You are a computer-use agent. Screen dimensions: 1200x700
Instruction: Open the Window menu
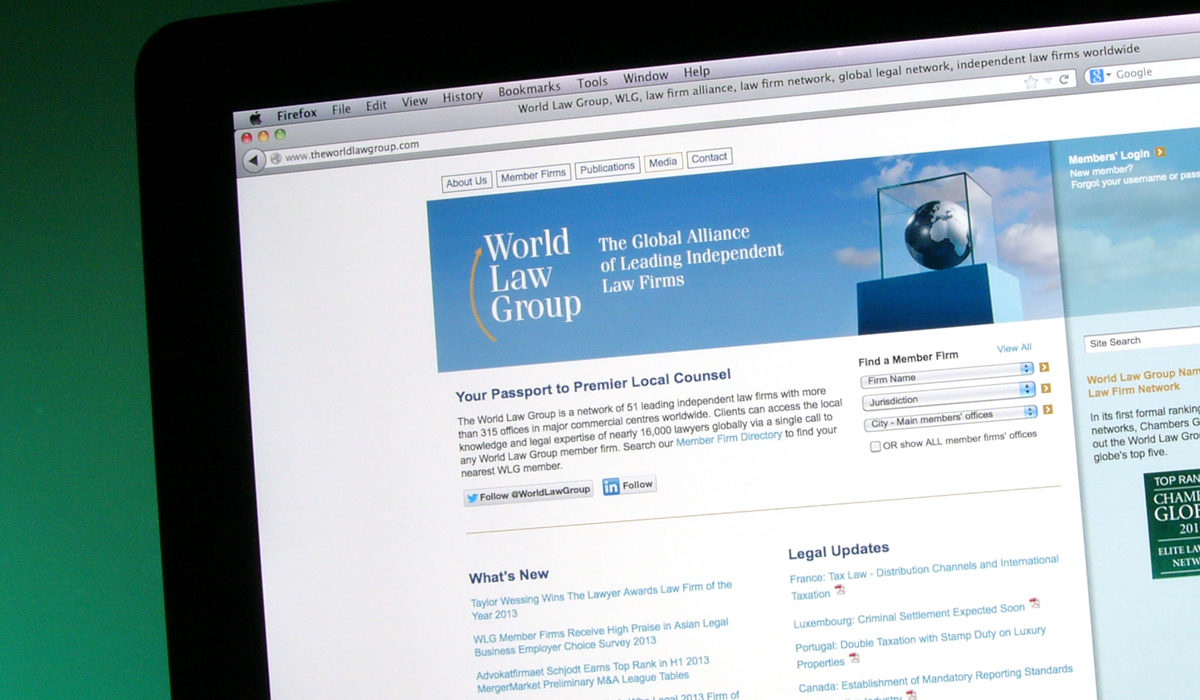pos(646,77)
